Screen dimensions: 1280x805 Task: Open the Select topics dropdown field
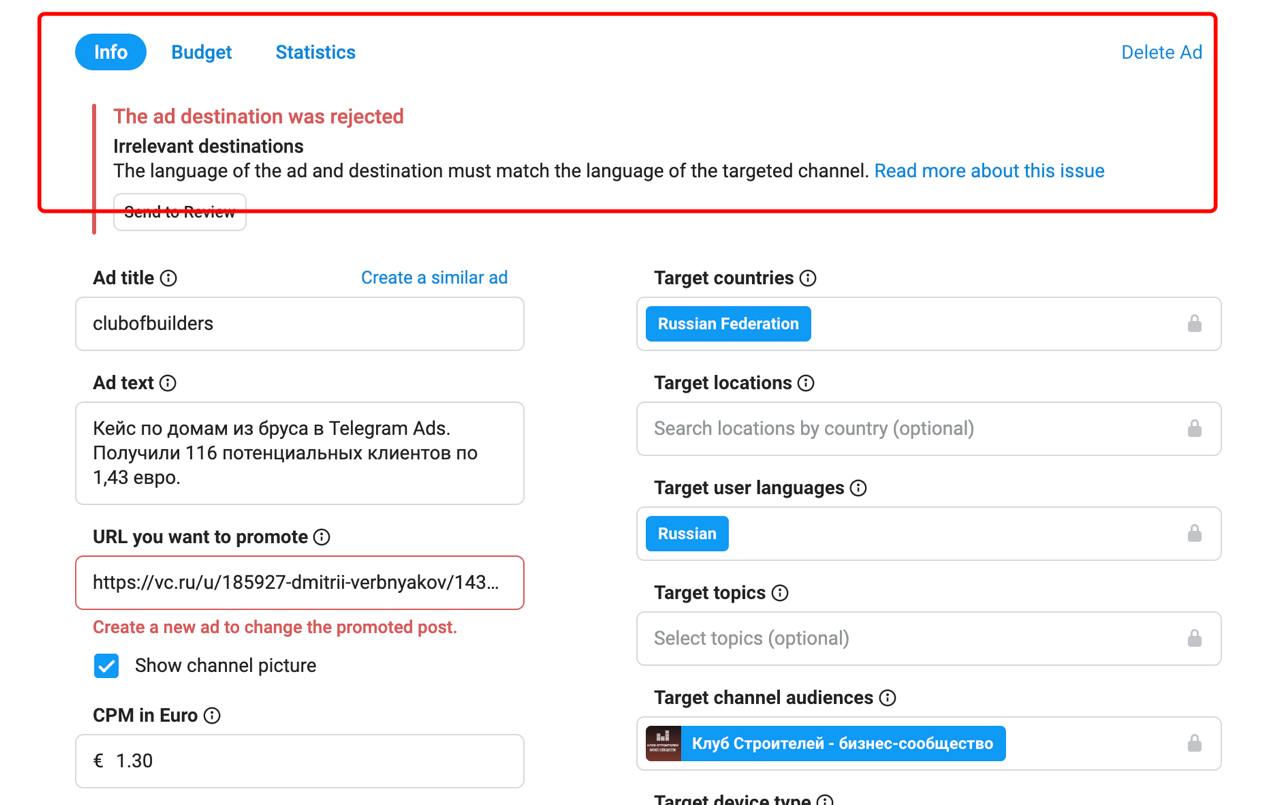click(929, 639)
